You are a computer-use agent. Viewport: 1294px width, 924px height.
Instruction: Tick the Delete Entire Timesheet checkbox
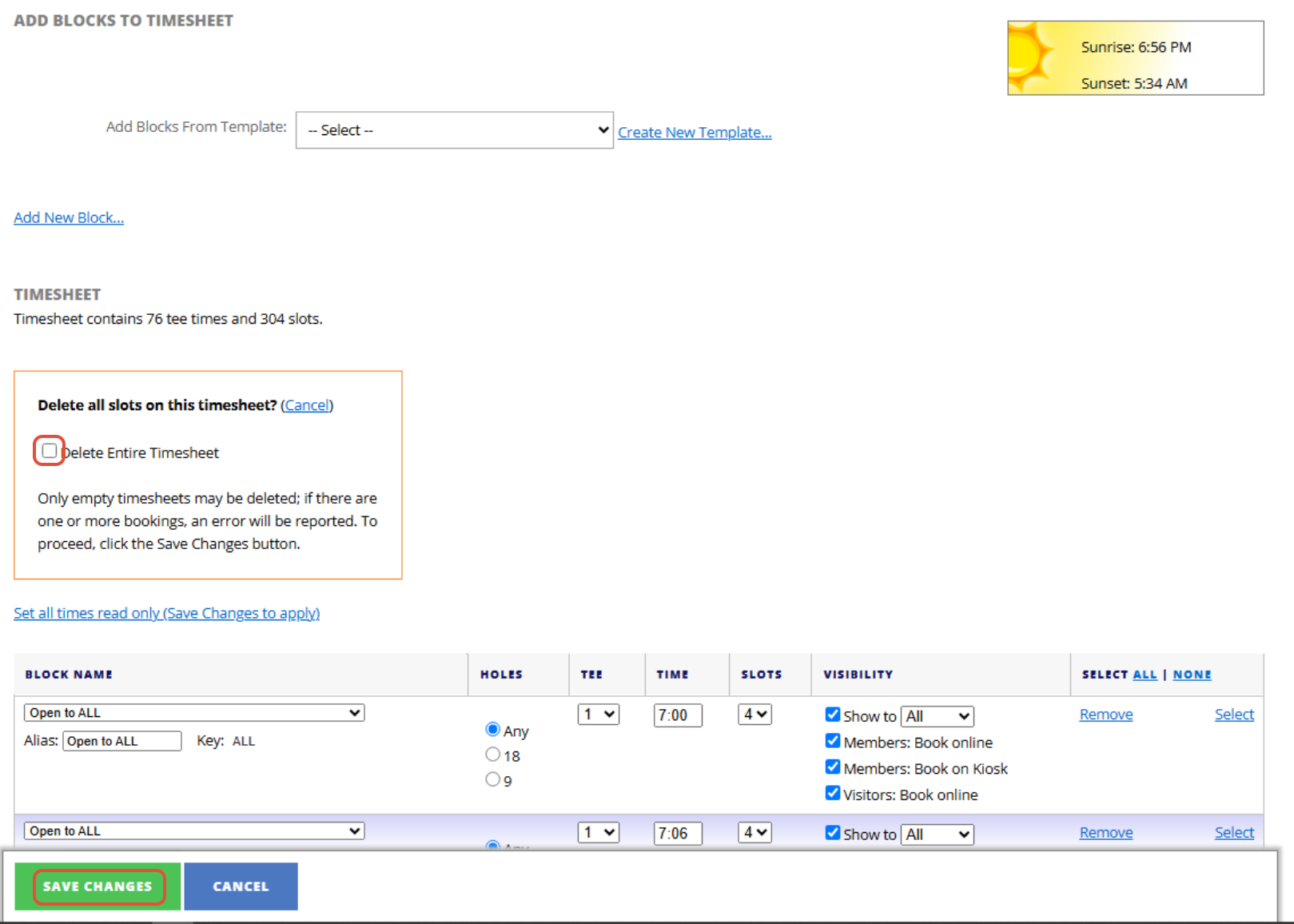tap(50, 452)
